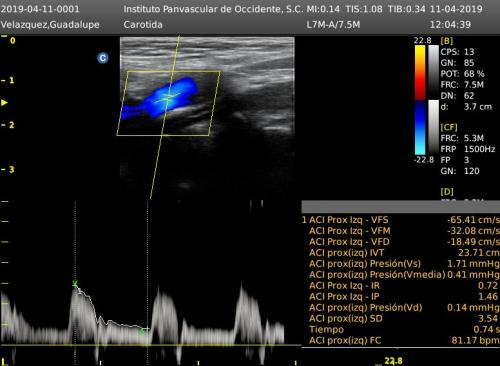Click the L7M-A/7.5M probe label

(333, 25)
